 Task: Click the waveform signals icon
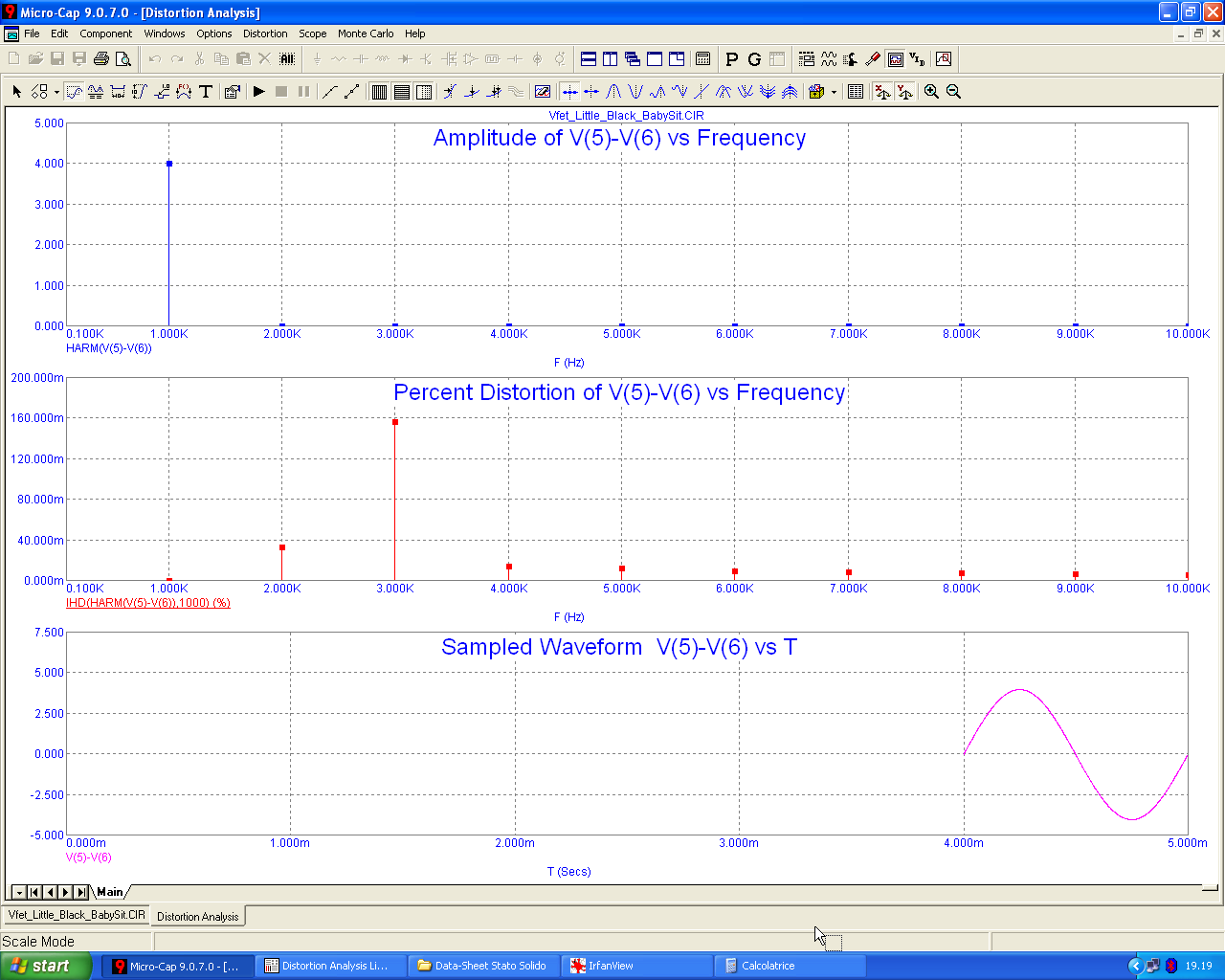pyautogui.click(x=829, y=59)
